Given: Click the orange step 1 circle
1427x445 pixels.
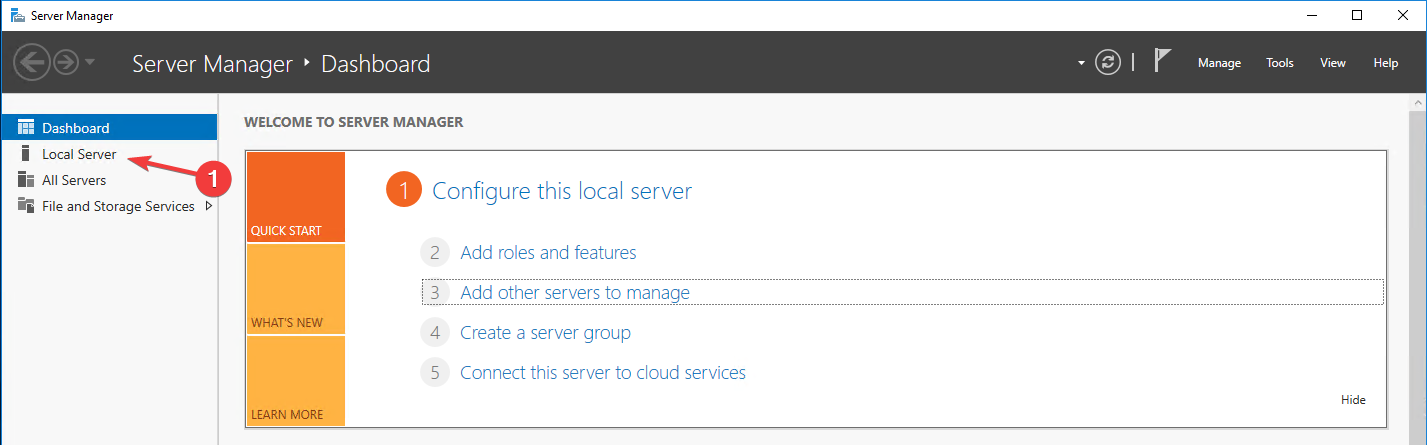Looking at the screenshot, I should tap(403, 191).
